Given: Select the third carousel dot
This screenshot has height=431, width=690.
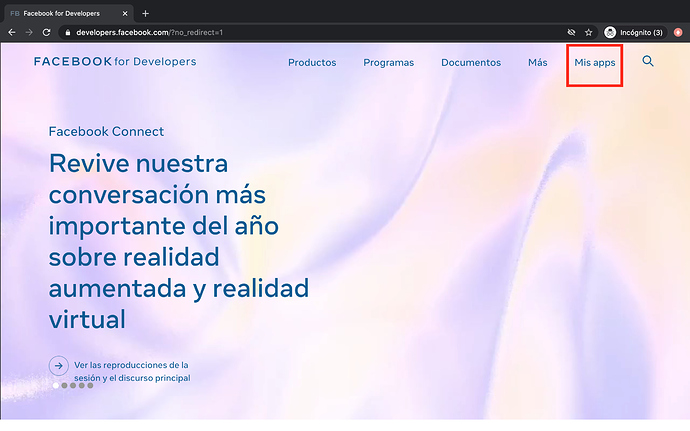Looking at the screenshot, I should coord(73,386).
